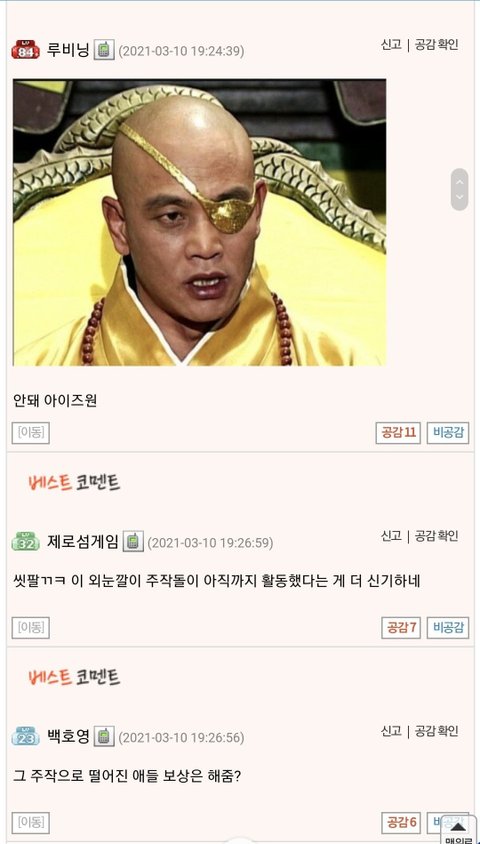The image size is (480, 844).
Task: Report 루비닝's comment via 신고
Action: point(391,45)
